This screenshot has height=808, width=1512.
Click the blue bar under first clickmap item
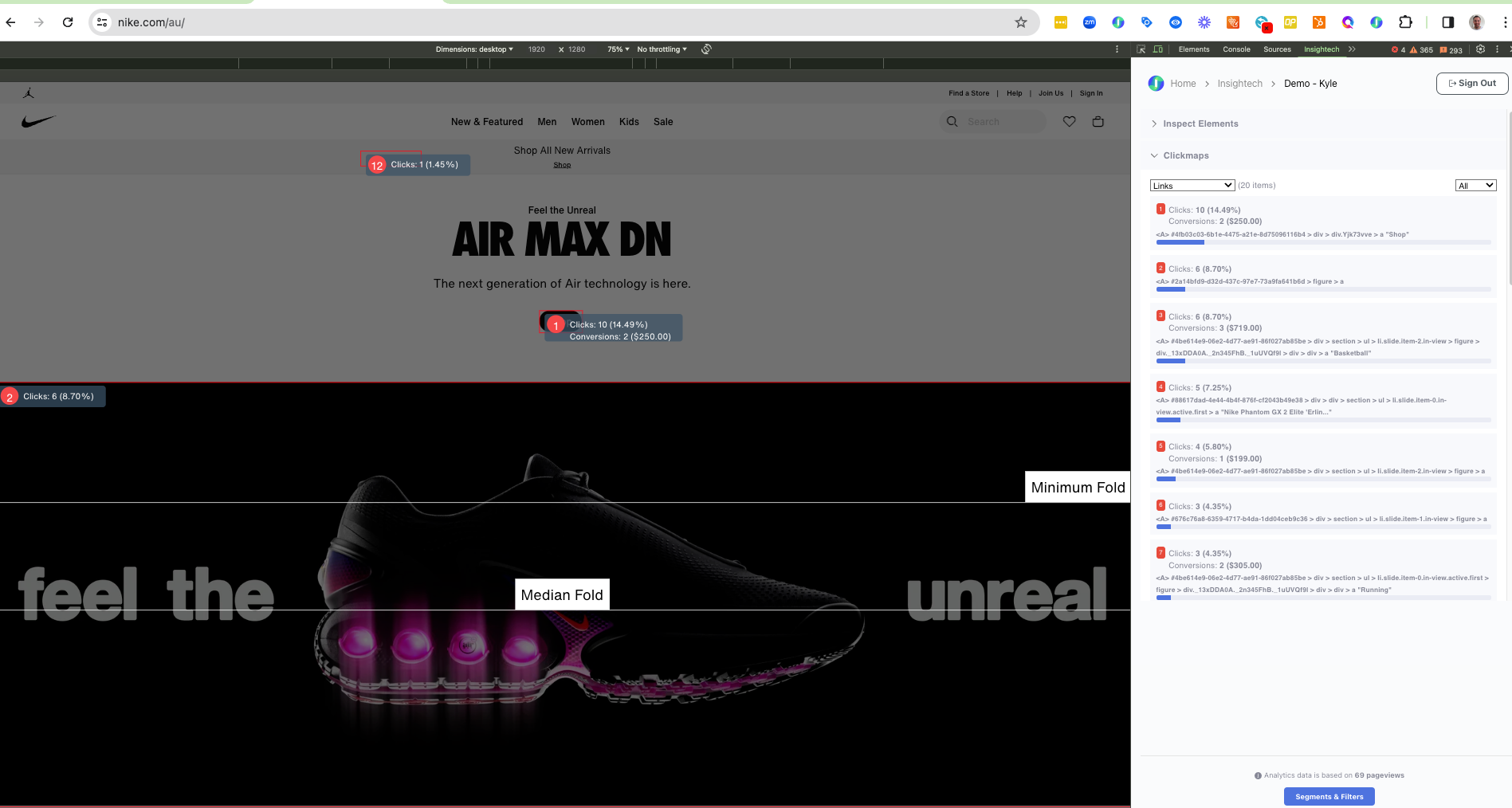point(1180,242)
